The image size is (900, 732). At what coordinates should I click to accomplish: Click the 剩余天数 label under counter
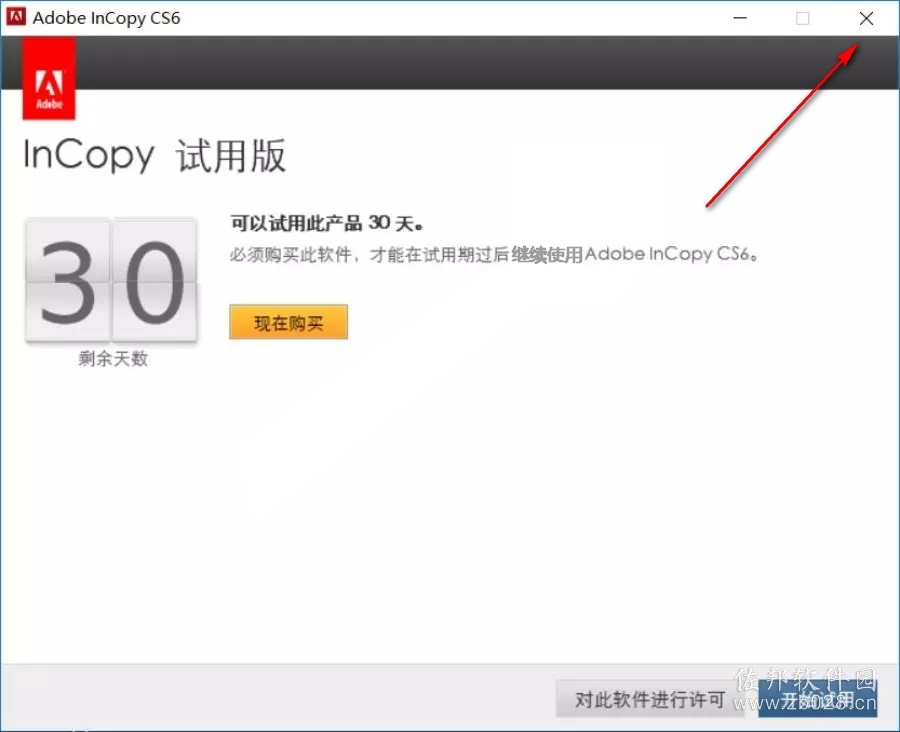[x=113, y=359]
